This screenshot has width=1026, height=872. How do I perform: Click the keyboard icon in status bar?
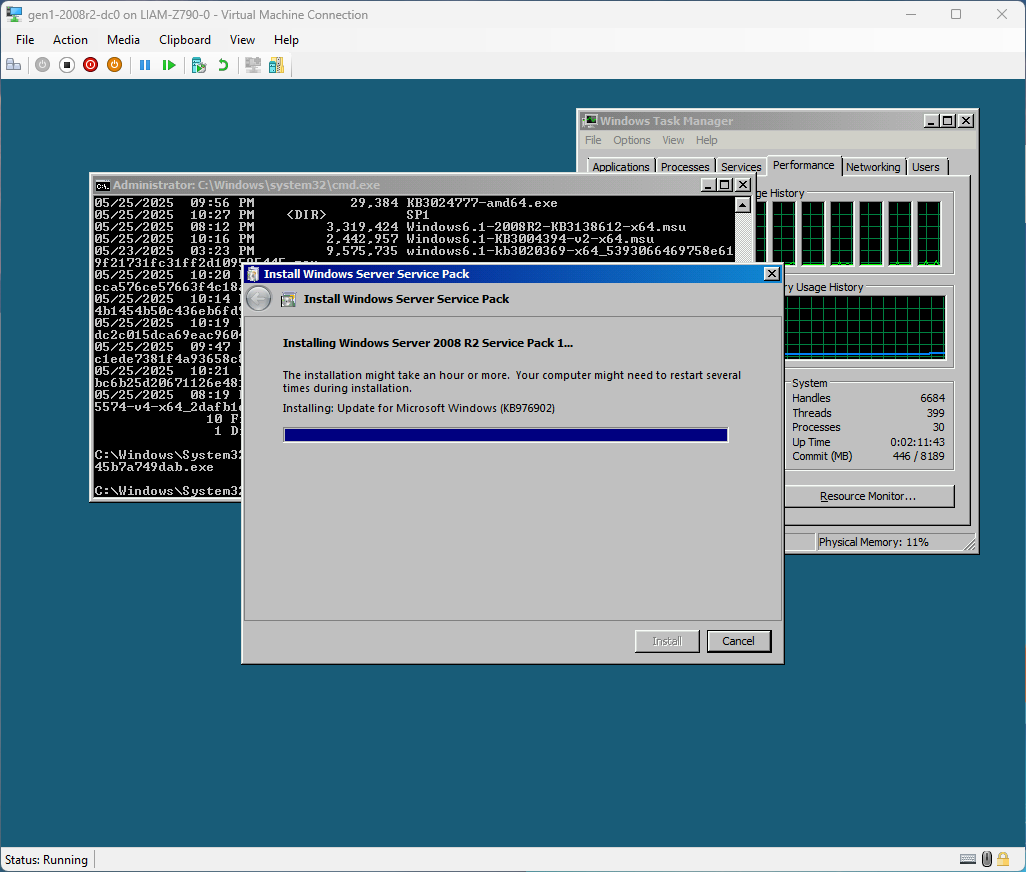pos(968,859)
